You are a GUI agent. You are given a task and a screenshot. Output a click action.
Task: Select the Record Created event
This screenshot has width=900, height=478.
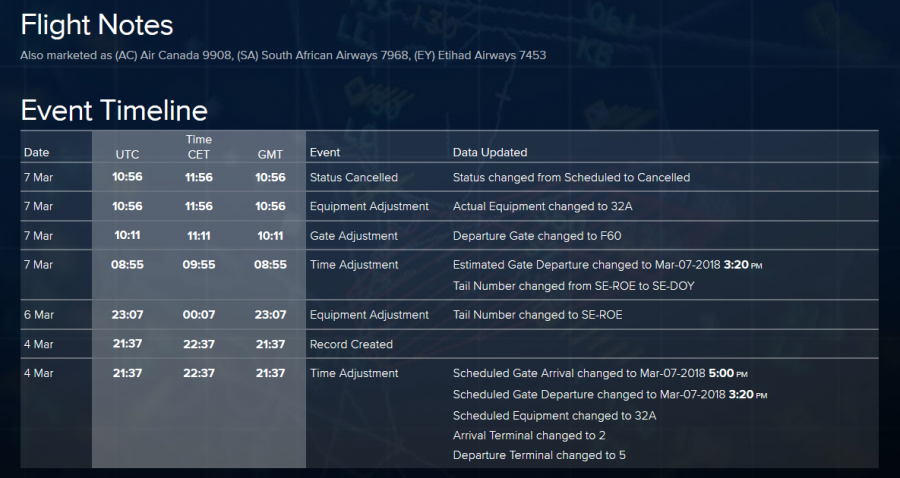(351, 344)
